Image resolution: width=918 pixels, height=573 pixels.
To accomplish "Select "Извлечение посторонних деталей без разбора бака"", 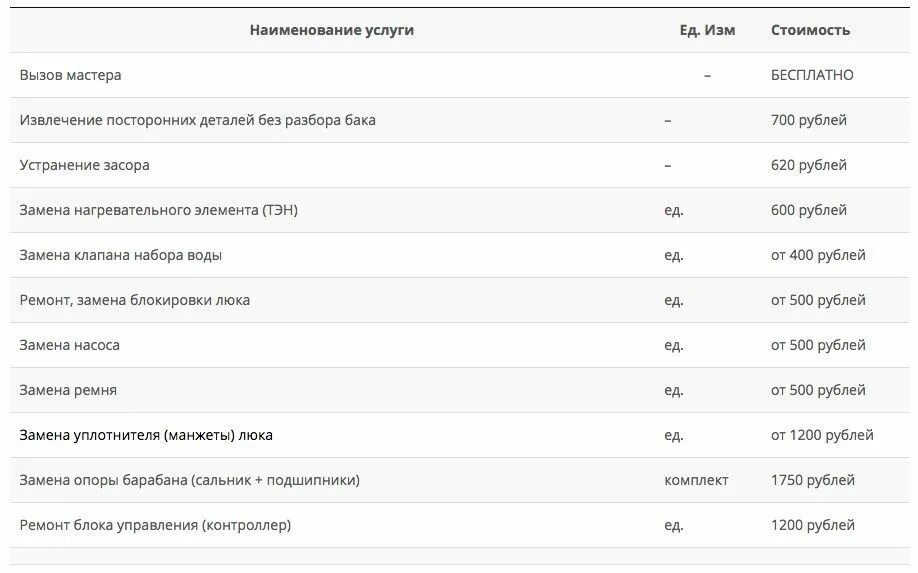I will 197,120.
